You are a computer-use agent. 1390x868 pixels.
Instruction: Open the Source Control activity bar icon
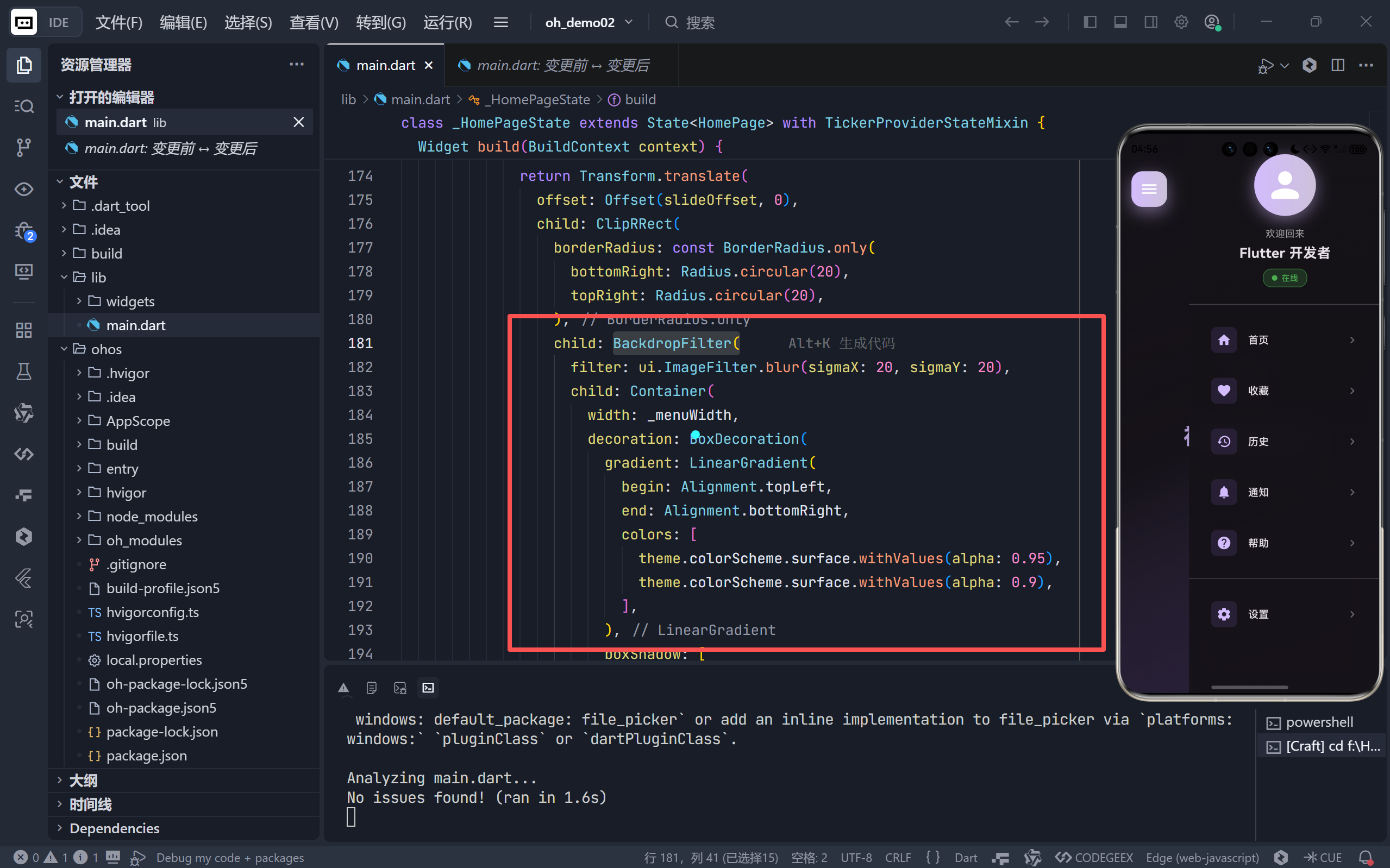(23, 147)
